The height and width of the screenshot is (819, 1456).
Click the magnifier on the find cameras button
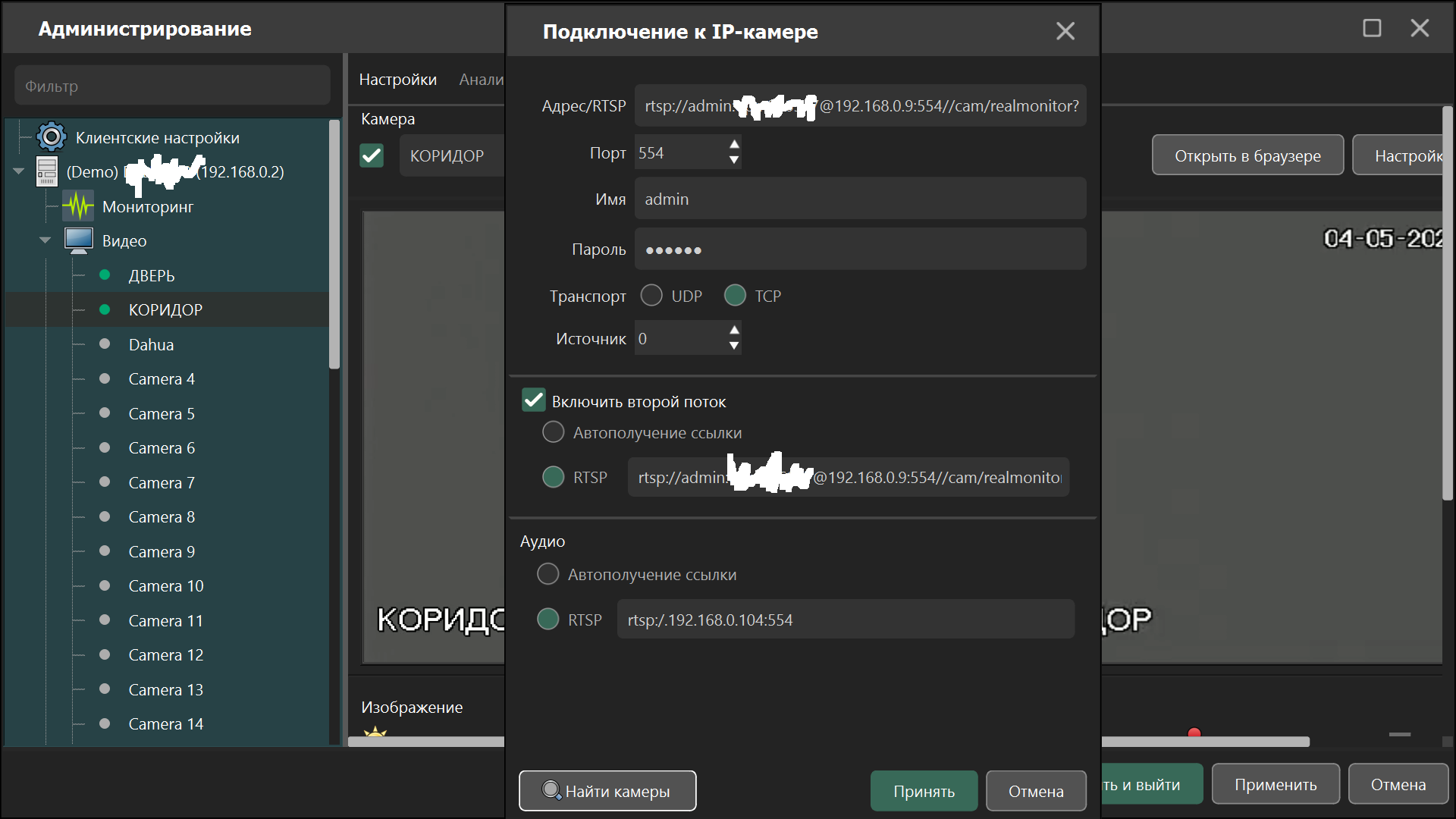click(x=551, y=790)
